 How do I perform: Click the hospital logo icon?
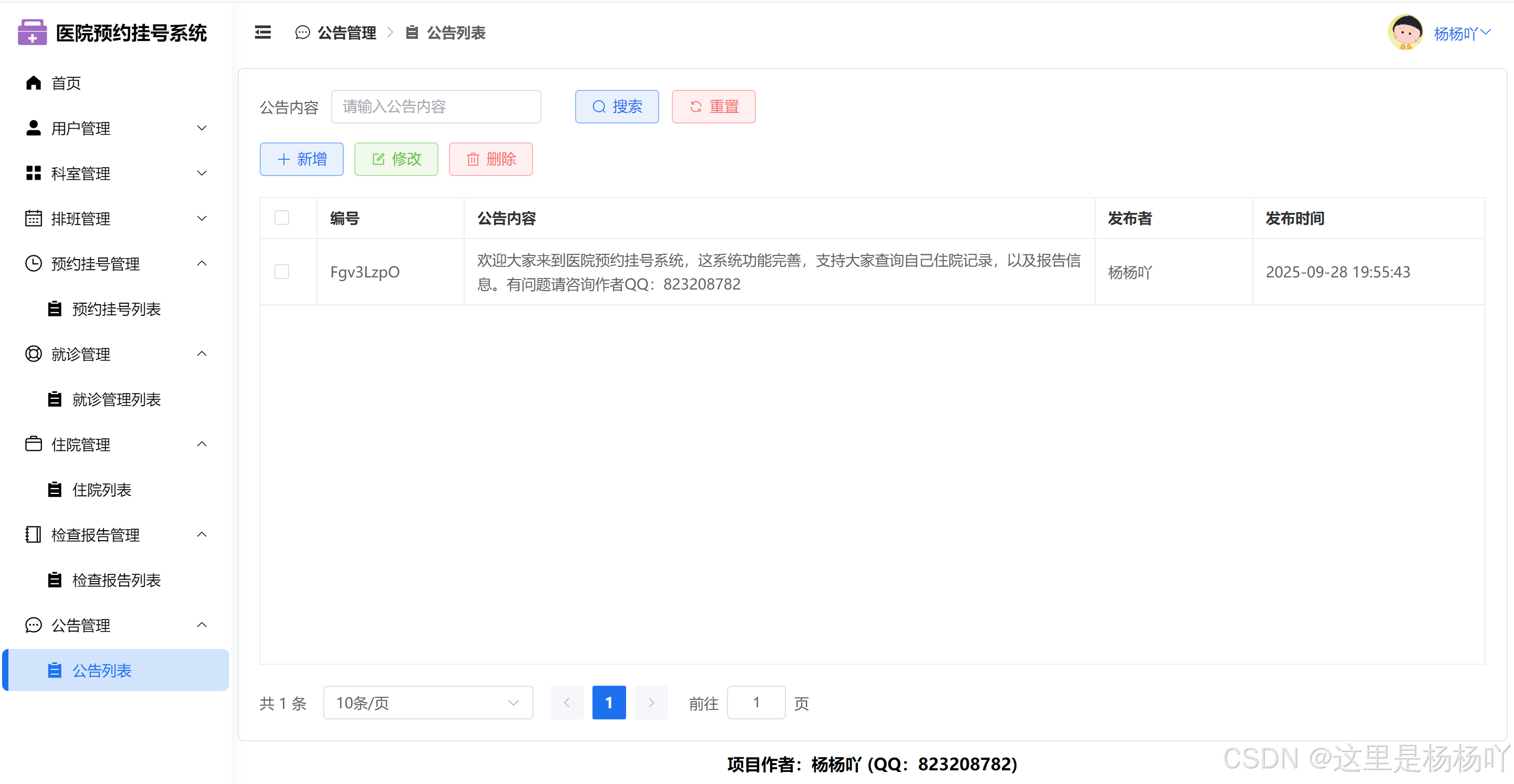point(32,32)
